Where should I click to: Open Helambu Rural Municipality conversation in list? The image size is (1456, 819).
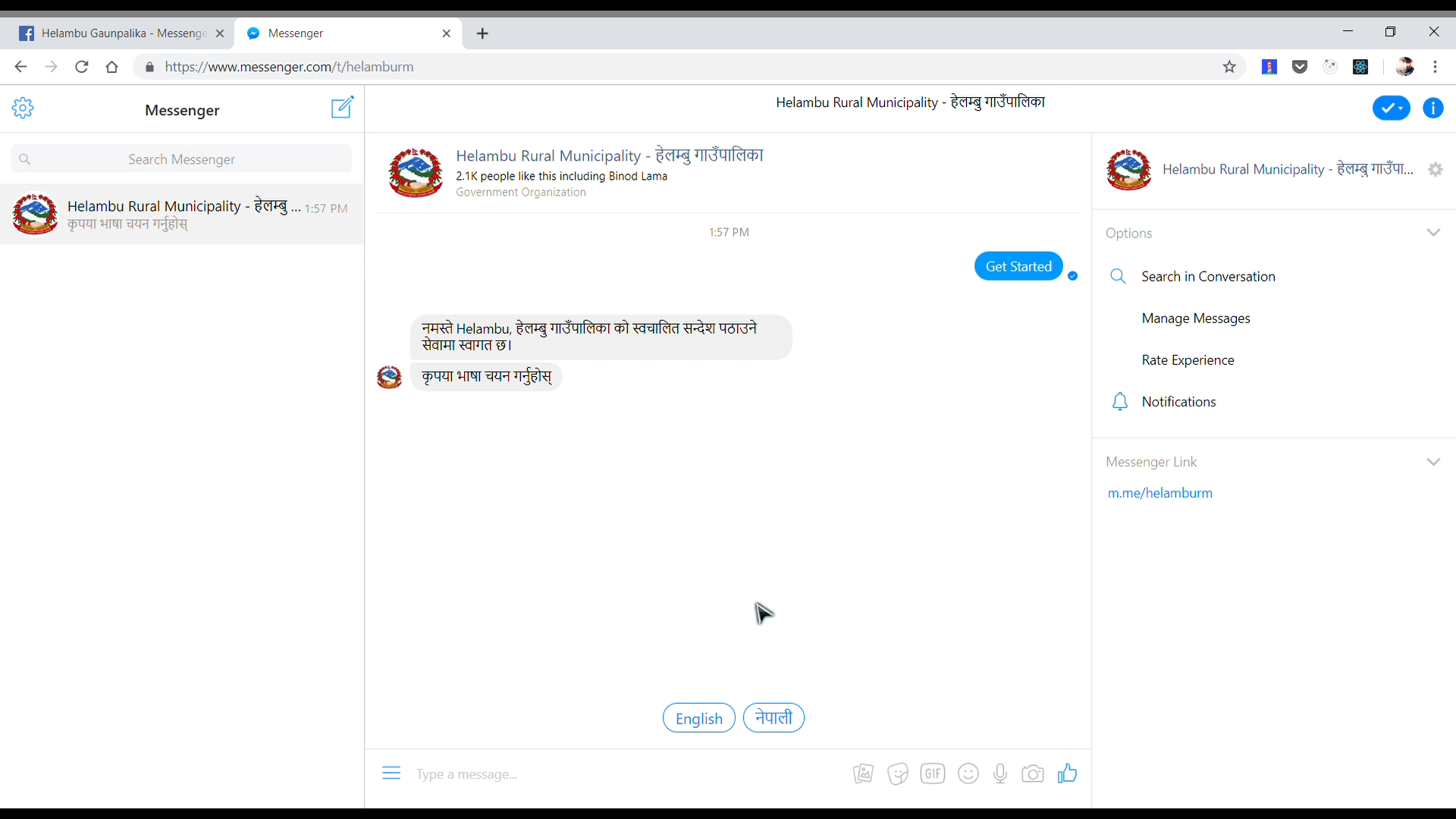pyautogui.click(x=182, y=215)
